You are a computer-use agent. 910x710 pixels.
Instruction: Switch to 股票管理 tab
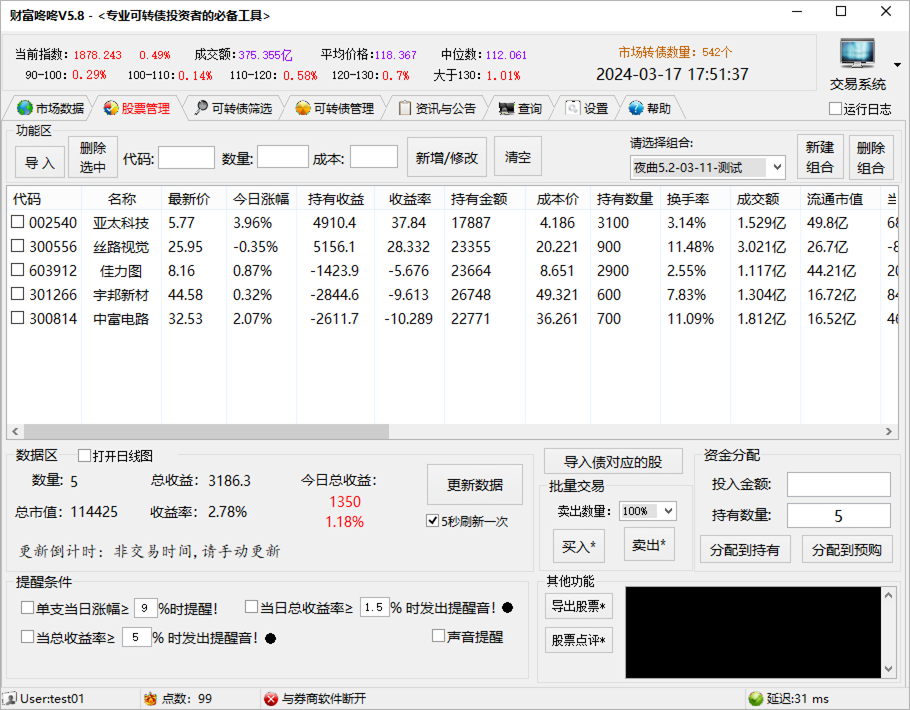137,108
